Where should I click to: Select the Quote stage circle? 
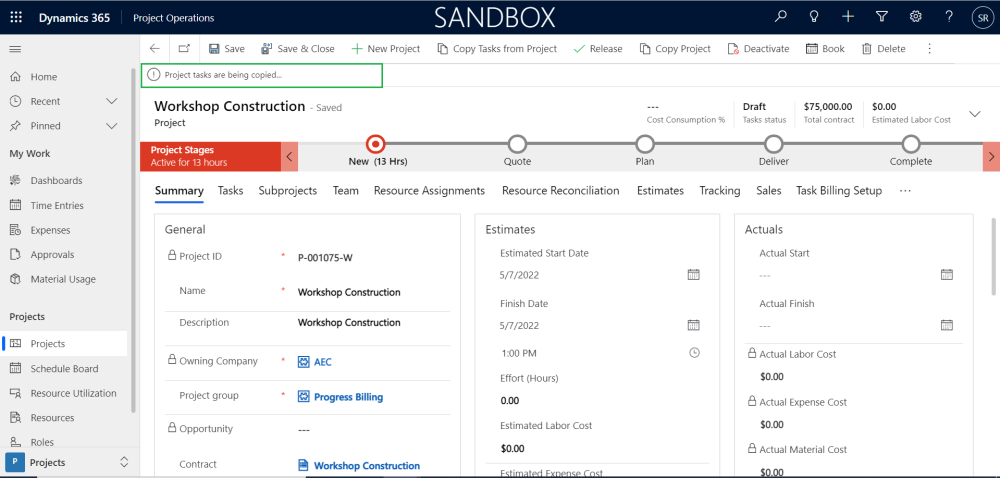[517, 144]
